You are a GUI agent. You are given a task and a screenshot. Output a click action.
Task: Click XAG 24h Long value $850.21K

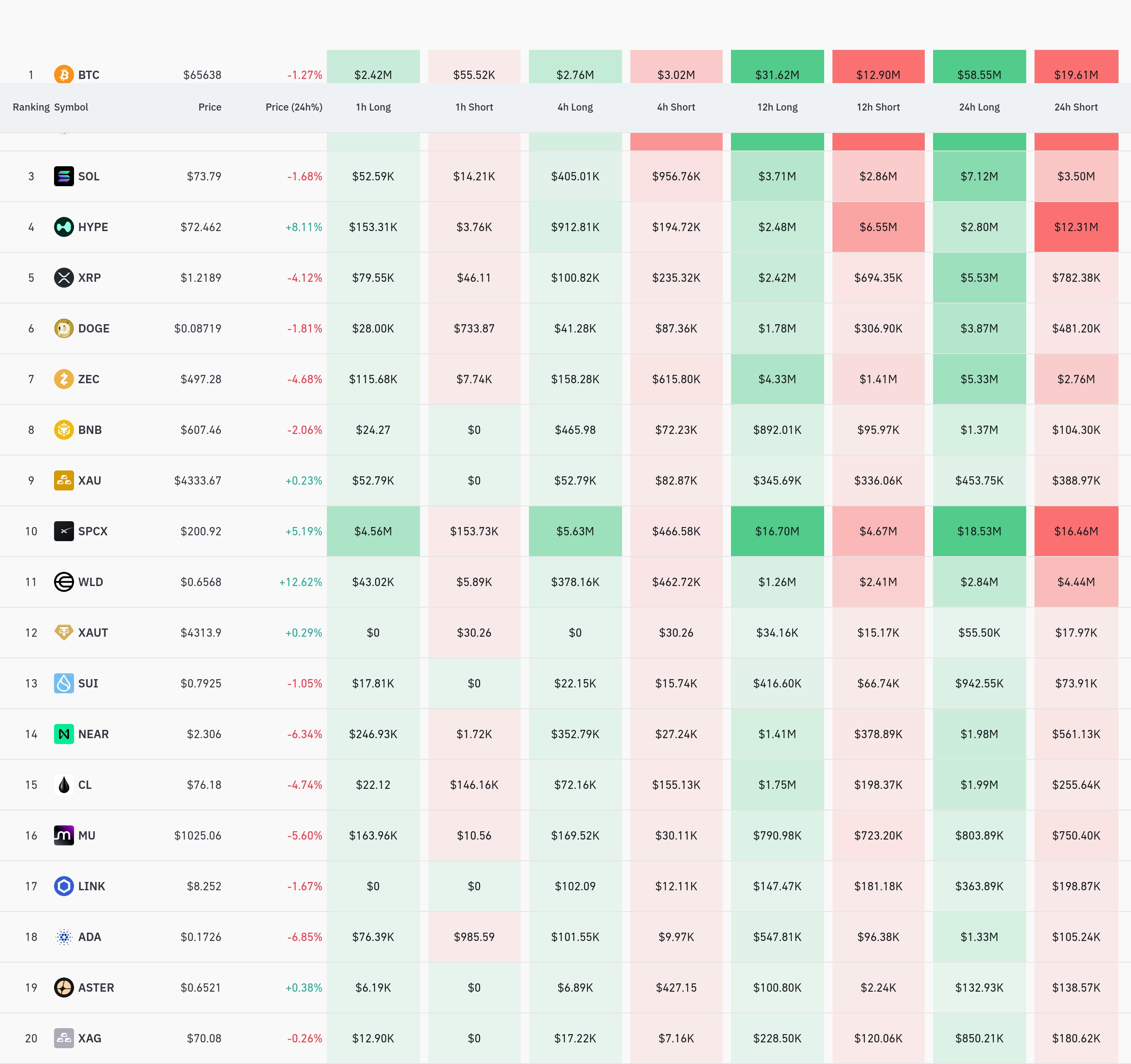click(979, 1038)
